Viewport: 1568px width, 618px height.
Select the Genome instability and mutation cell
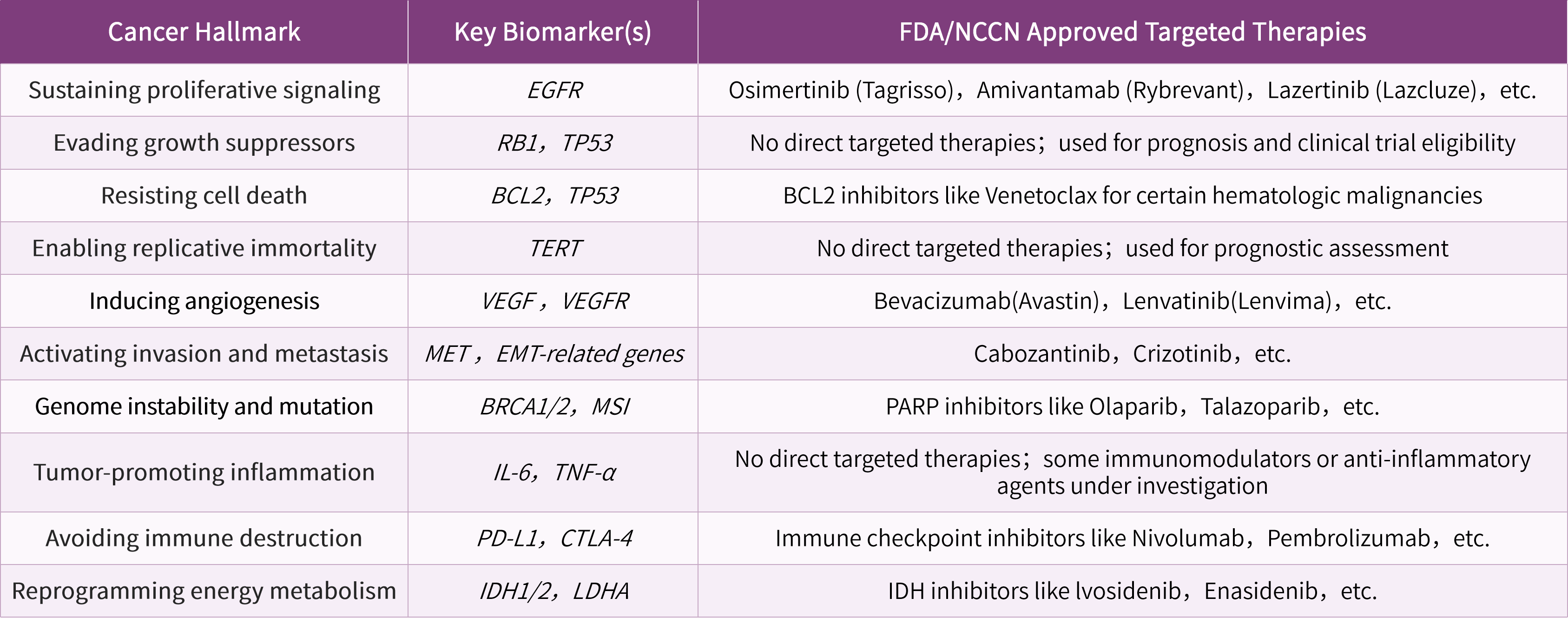[204, 407]
